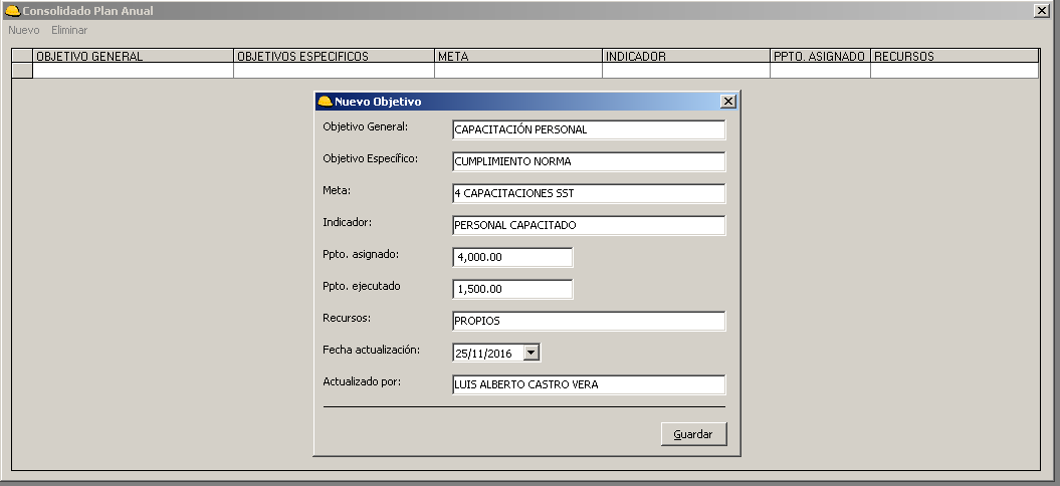Click the PPTO. ASIGNADO column header
The image size is (1060, 486).
pyautogui.click(x=819, y=57)
